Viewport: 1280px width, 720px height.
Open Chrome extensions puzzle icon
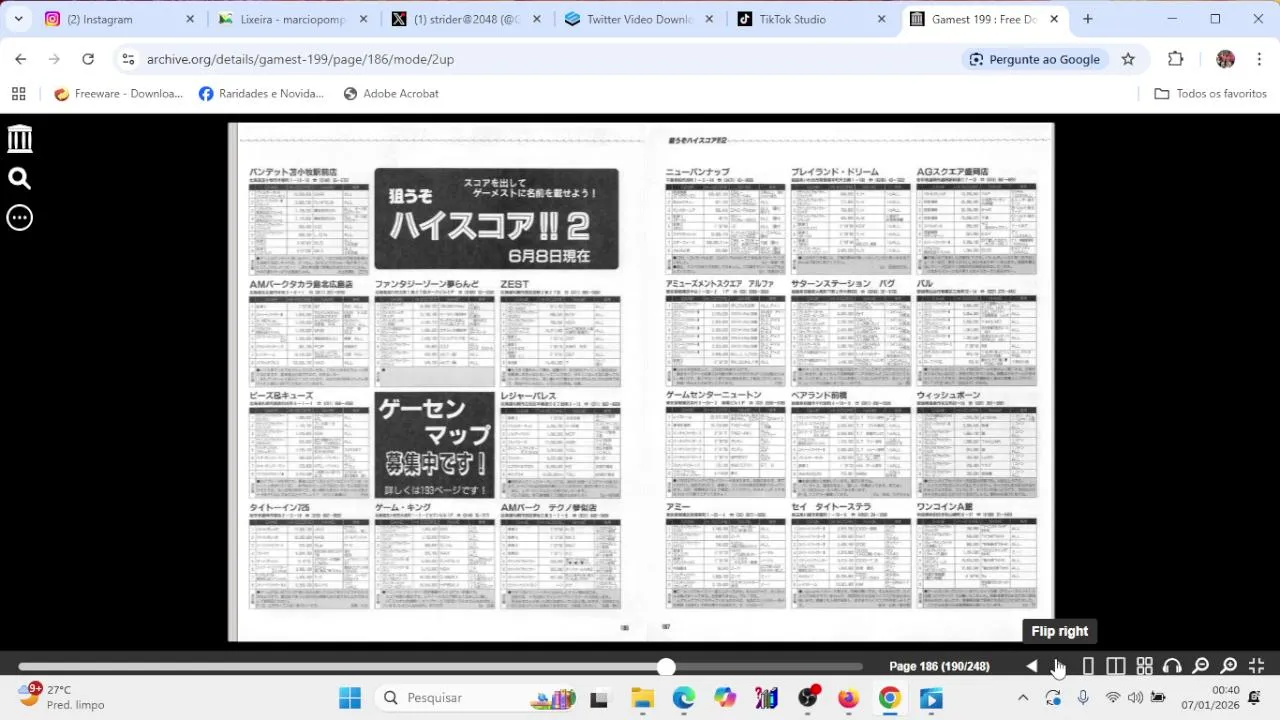[x=1175, y=59]
